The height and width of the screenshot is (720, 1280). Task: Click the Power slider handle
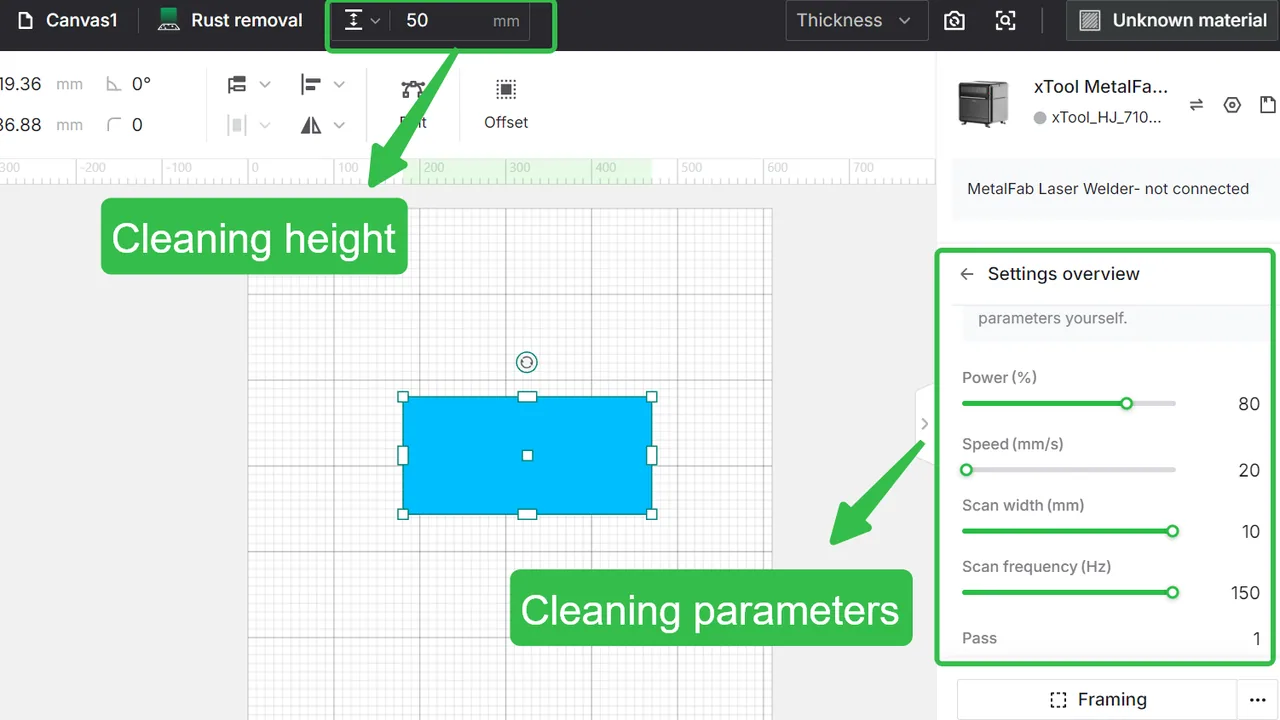point(1127,403)
